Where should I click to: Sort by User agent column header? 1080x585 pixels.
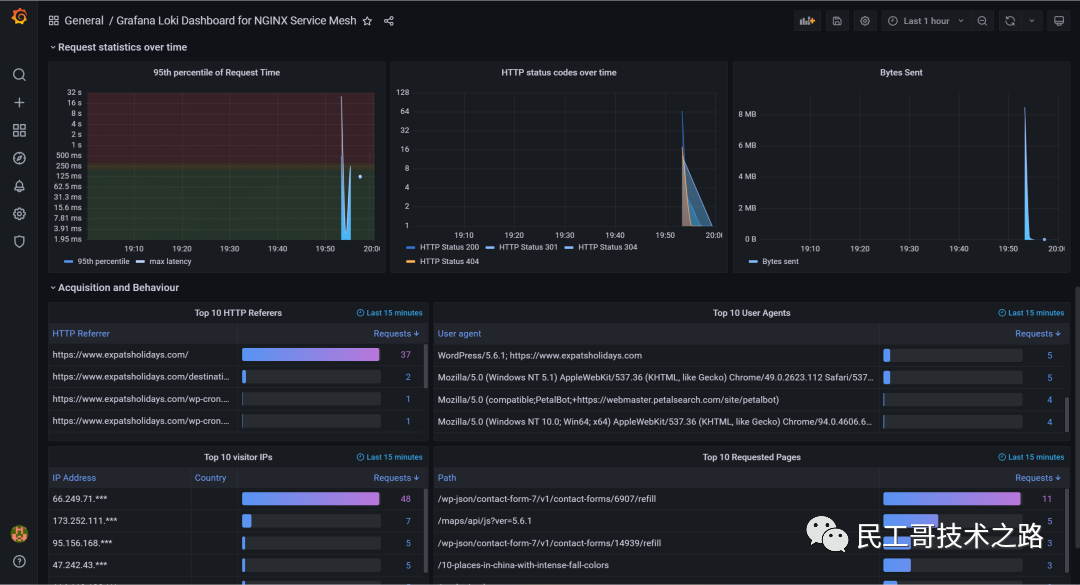click(459, 333)
